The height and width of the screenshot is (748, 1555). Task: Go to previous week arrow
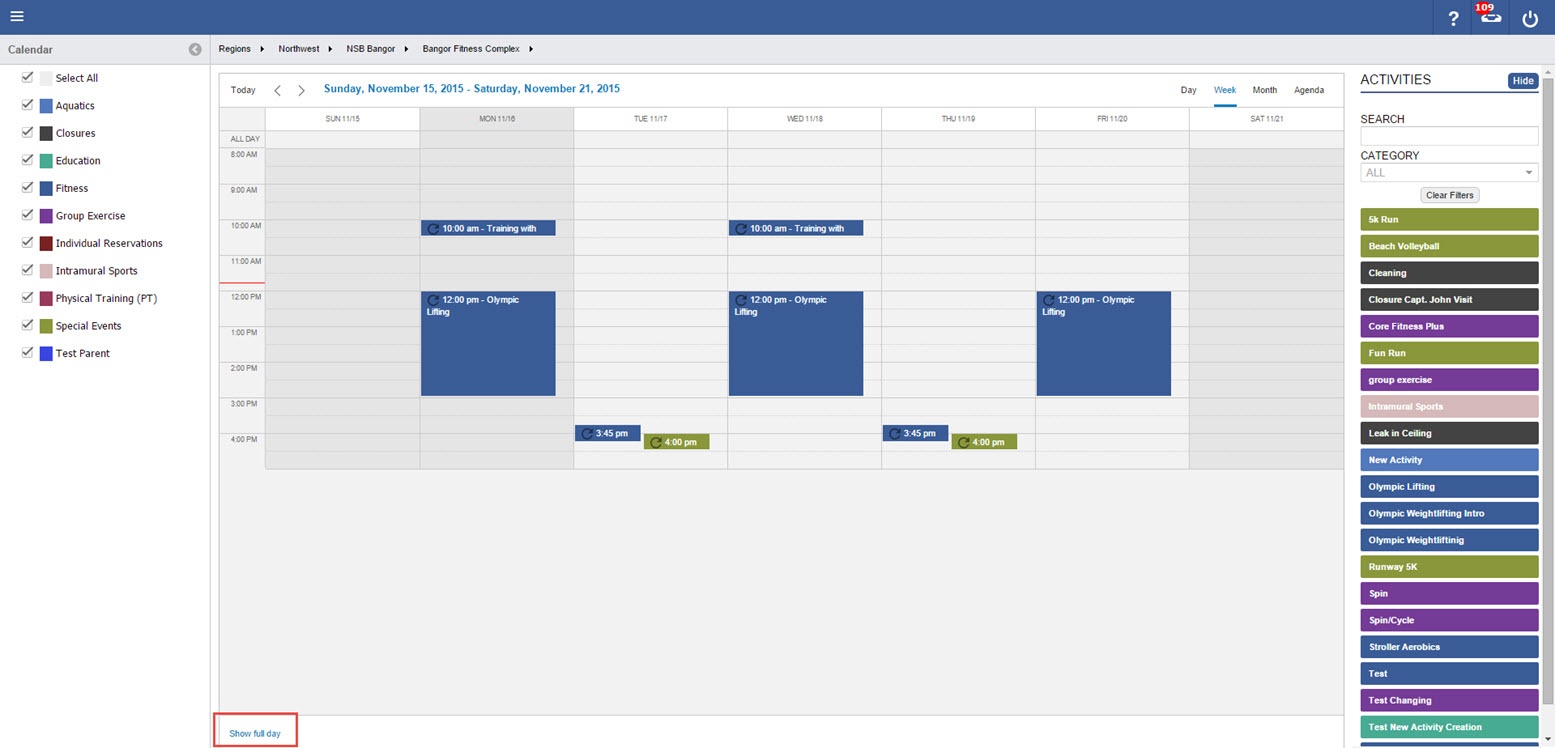click(x=277, y=90)
